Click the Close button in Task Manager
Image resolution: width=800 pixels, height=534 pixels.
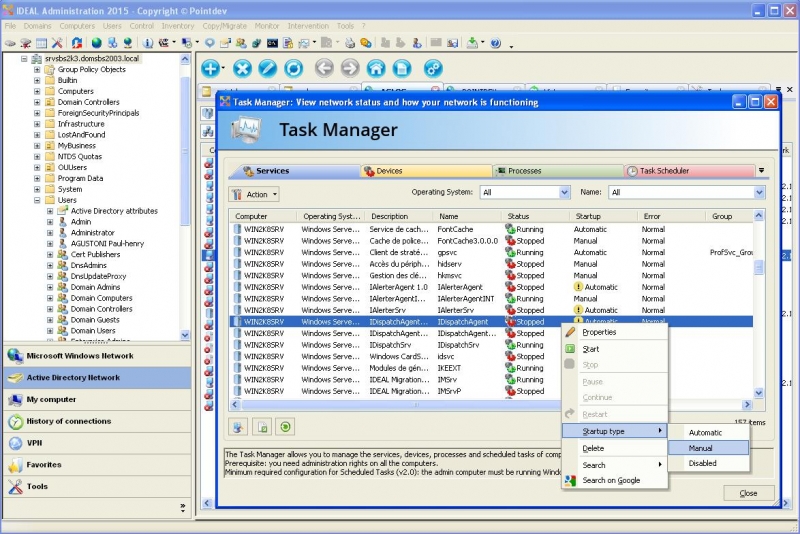(x=748, y=493)
